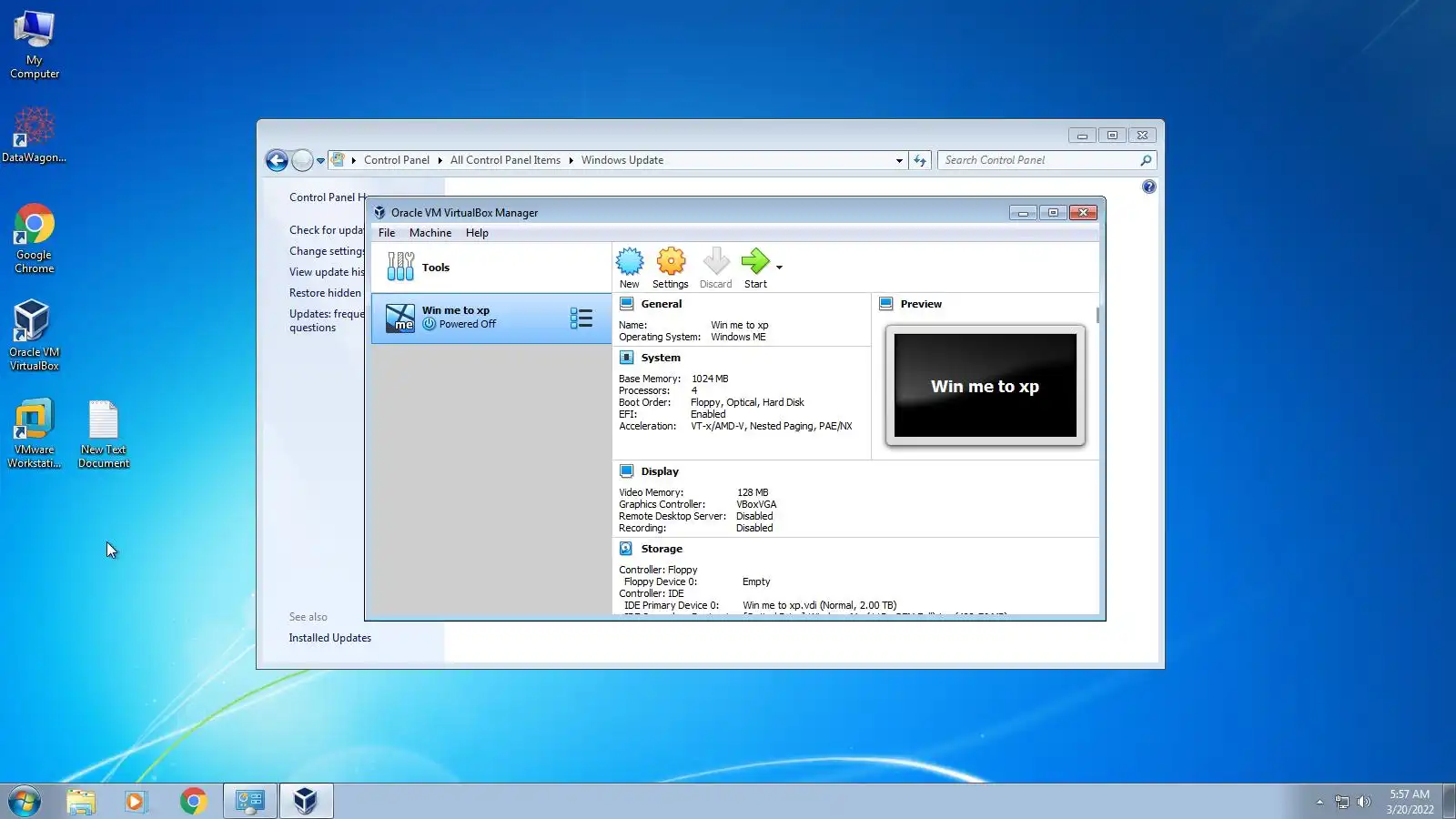Click the System section header
The width and height of the screenshot is (1456, 819).
(x=661, y=358)
